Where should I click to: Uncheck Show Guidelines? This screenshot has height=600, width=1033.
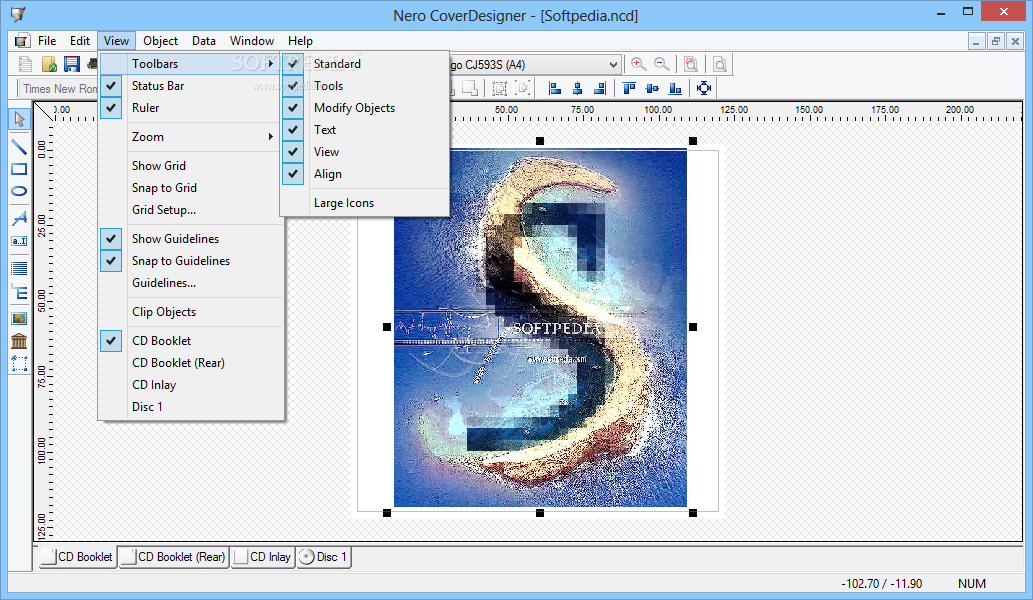[x=191, y=238]
